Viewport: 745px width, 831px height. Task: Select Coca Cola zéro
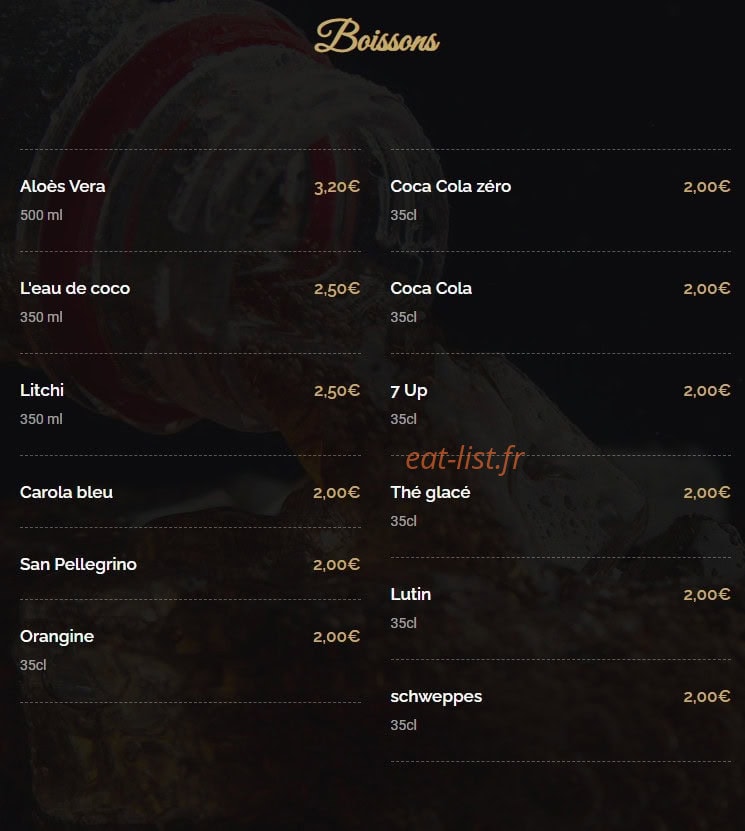(x=450, y=186)
